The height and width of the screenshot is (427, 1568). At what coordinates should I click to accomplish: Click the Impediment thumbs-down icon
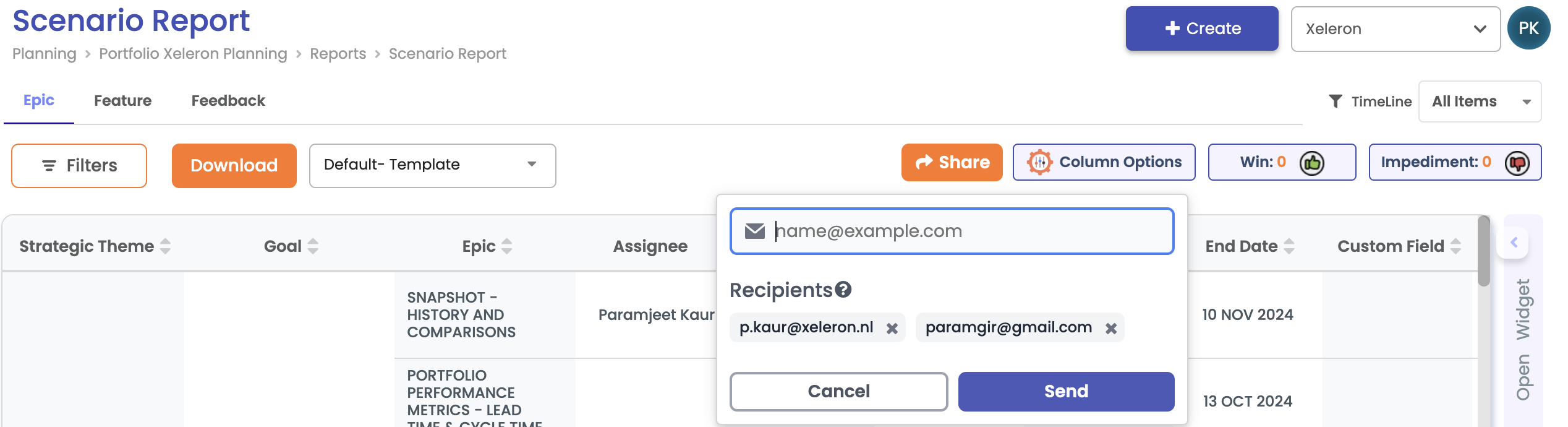pyautogui.click(x=1517, y=163)
